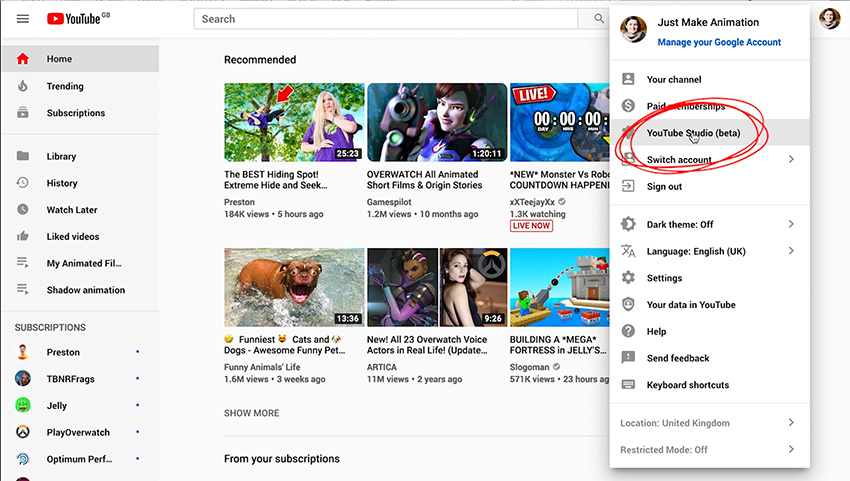Click the History clock icon
Image resolution: width=850 pixels, height=481 pixels.
[23, 183]
